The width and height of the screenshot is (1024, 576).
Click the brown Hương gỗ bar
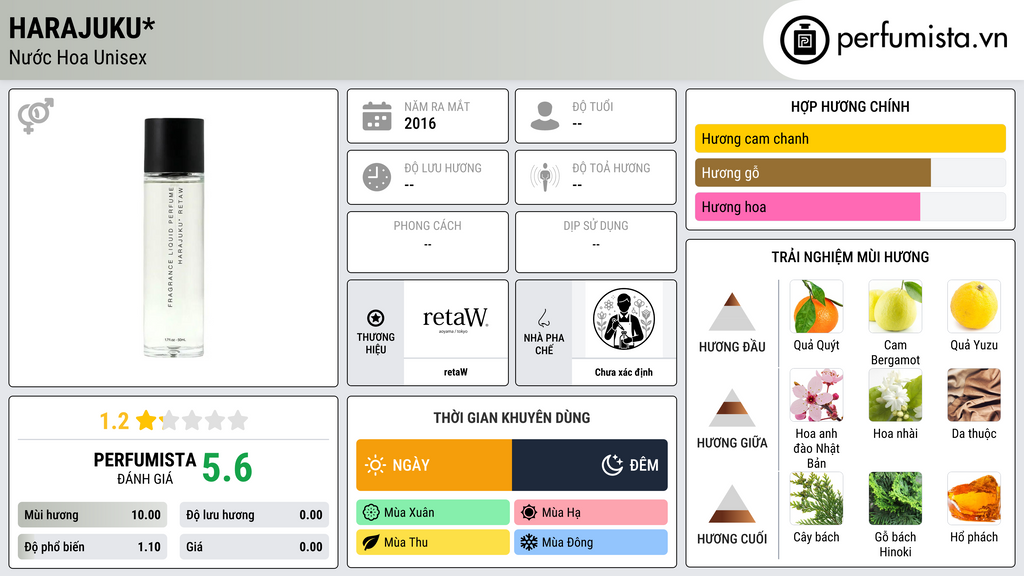[812, 172]
